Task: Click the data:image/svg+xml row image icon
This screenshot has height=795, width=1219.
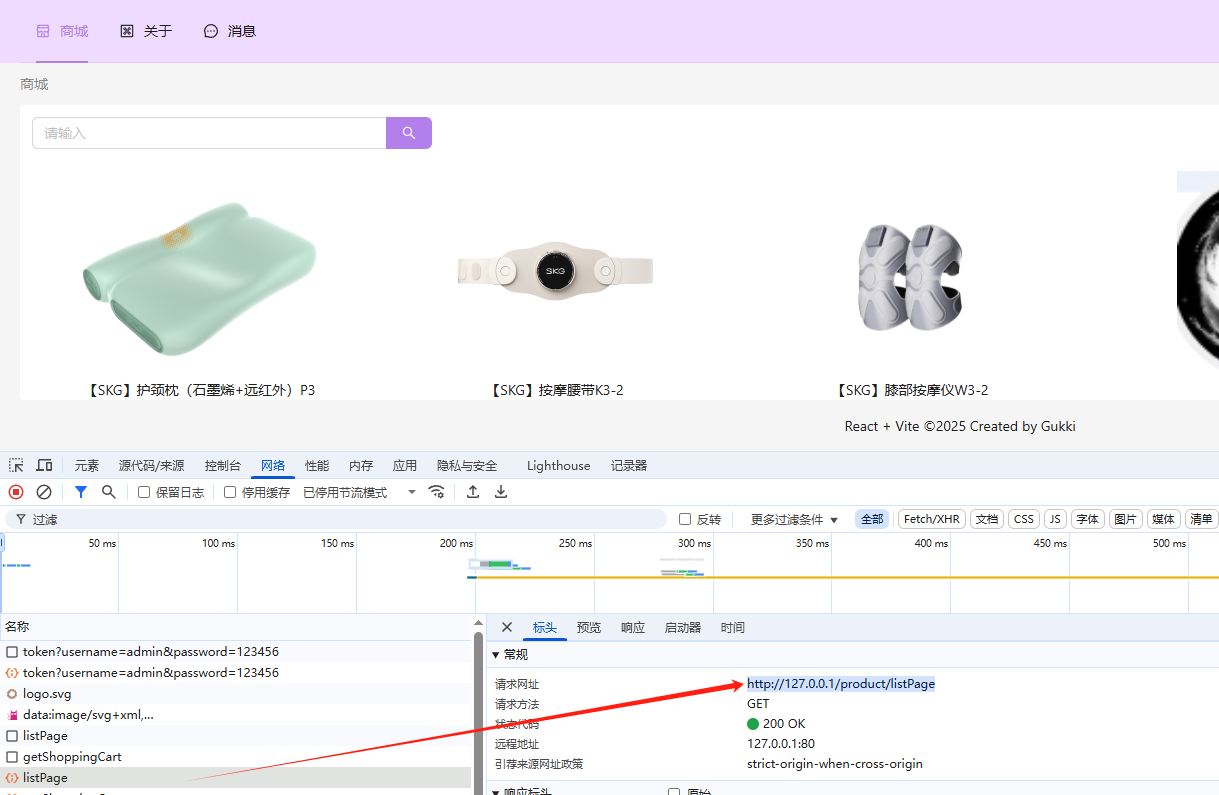Action: pyautogui.click(x=12, y=715)
